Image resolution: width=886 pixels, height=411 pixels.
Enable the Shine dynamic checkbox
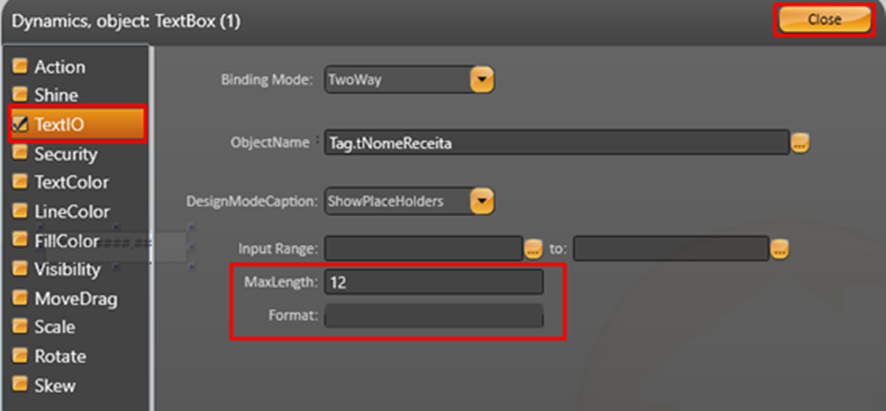click(19, 95)
